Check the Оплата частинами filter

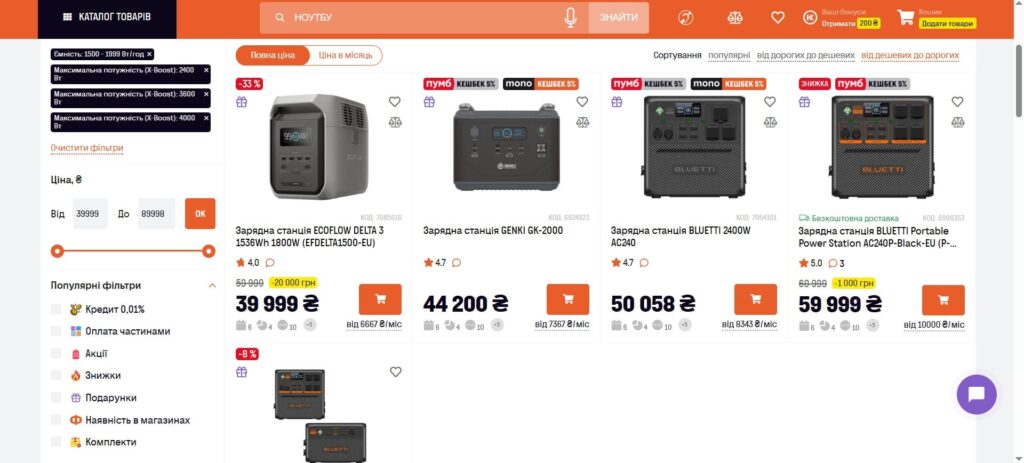pyautogui.click(x=56, y=332)
